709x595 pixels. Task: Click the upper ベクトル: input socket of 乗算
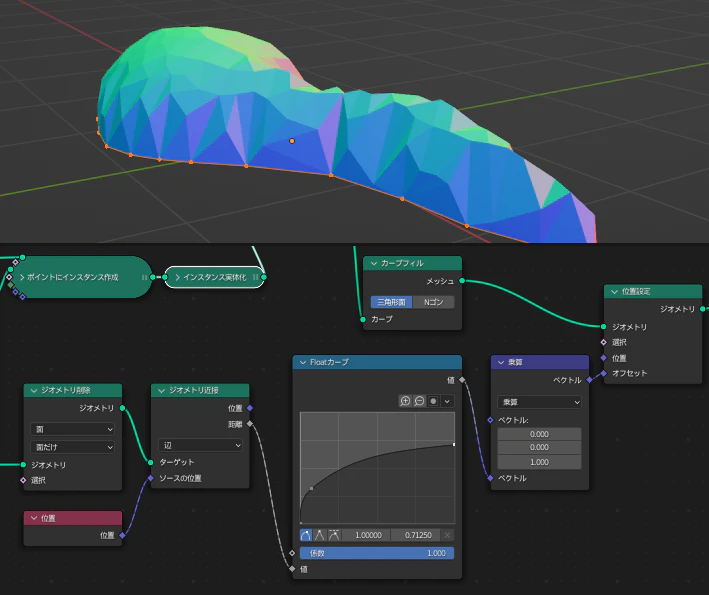pyautogui.click(x=491, y=420)
